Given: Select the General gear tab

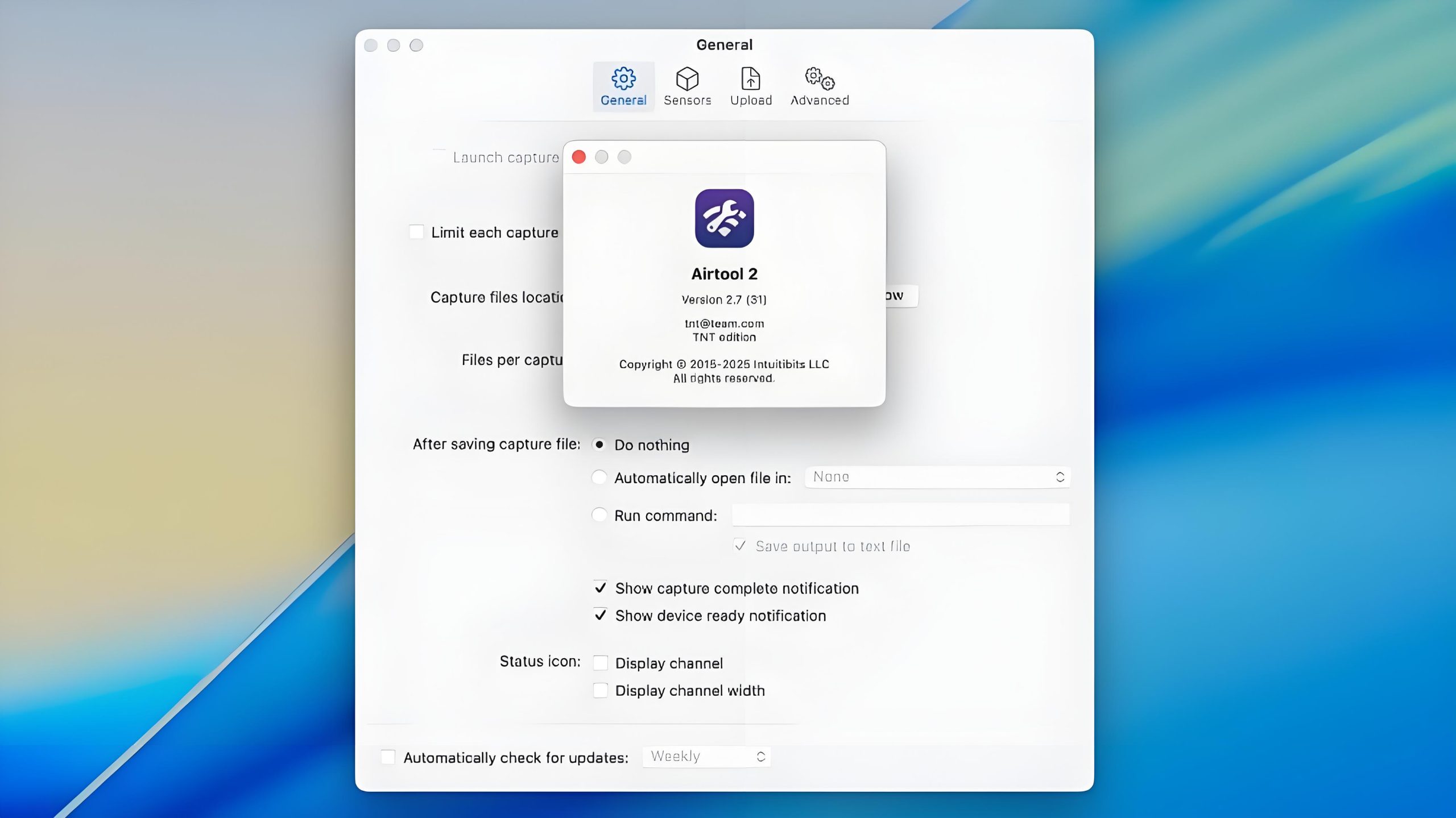Looking at the screenshot, I should point(623,86).
